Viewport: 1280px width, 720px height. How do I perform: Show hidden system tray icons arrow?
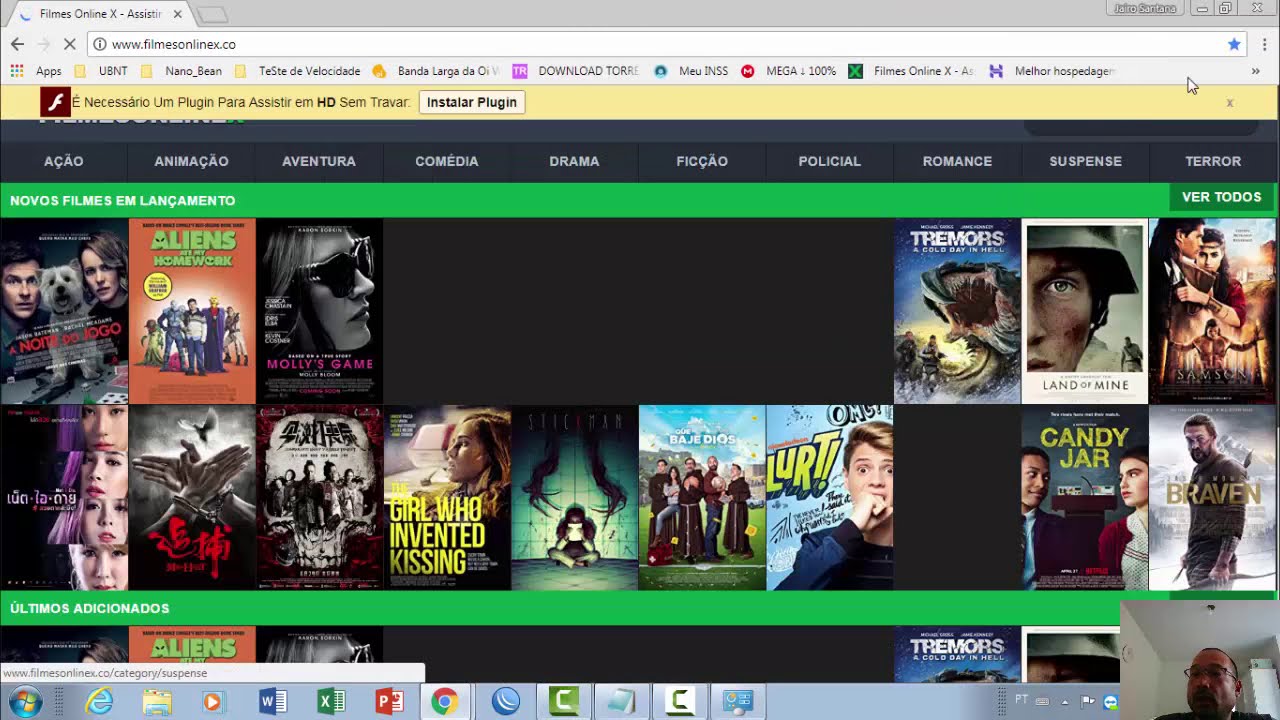1064,702
